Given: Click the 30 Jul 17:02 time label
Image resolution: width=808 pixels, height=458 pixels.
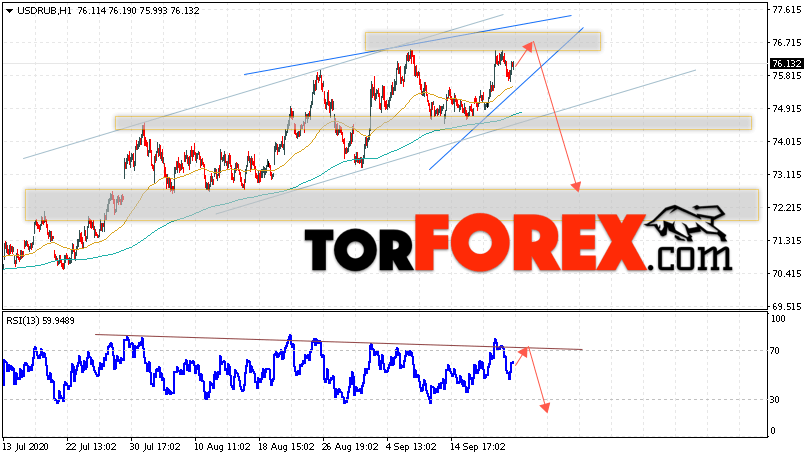Looking at the screenshot, I should tap(155, 446).
